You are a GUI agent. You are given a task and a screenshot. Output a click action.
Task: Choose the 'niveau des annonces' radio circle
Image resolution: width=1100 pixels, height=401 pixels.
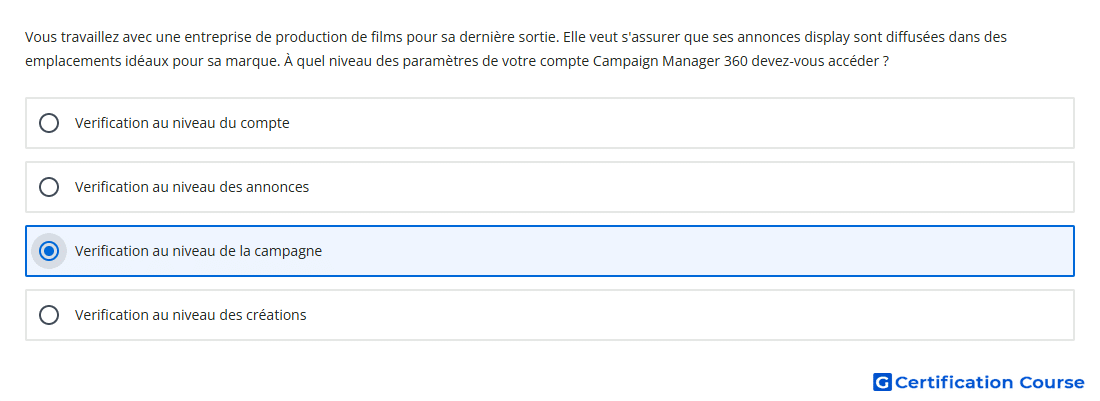[x=48, y=187]
